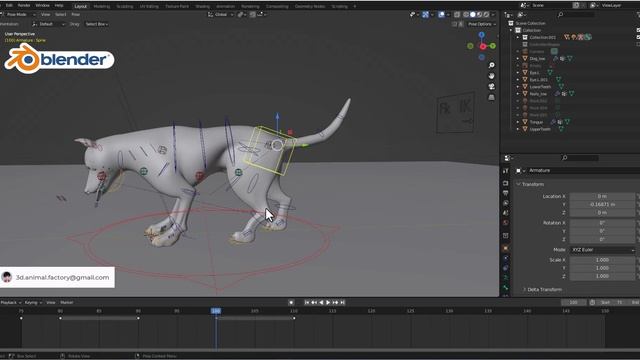Toggle X-ray mode
Viewport: 640px width, 360px height.
point(457,14)
